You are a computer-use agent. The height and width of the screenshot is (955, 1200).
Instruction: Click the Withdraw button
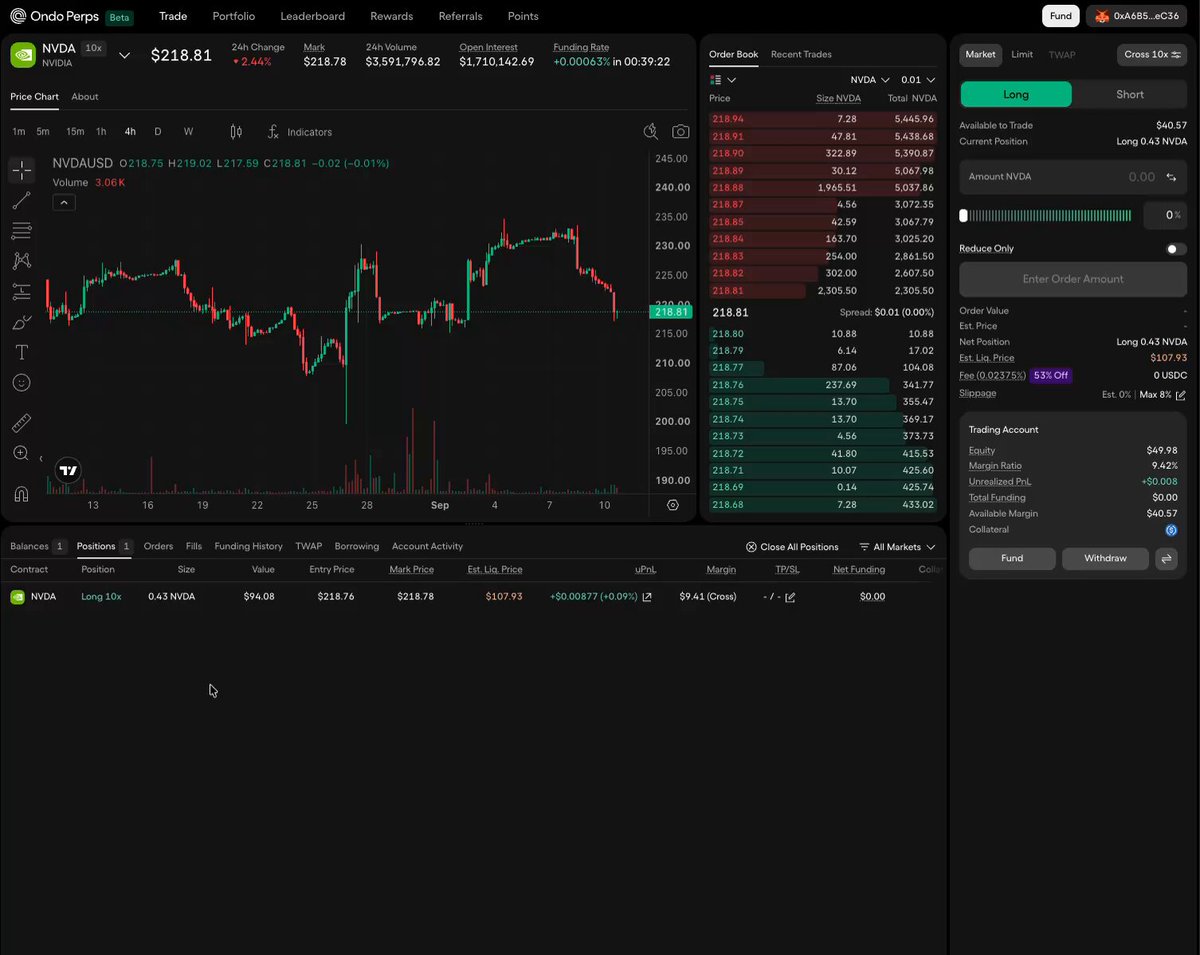click(1105, 558)
